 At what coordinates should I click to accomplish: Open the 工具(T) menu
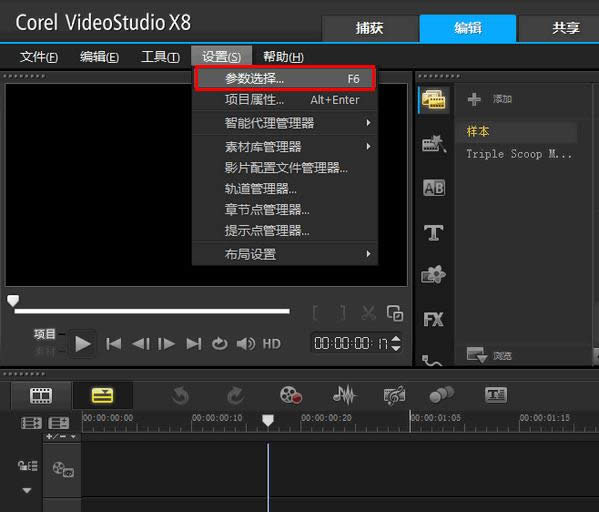(x=160, y=57)
